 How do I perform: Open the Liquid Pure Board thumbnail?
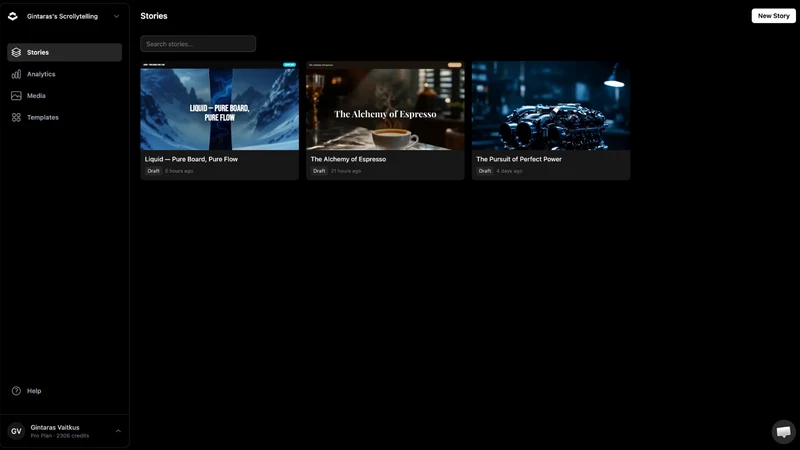219,106
